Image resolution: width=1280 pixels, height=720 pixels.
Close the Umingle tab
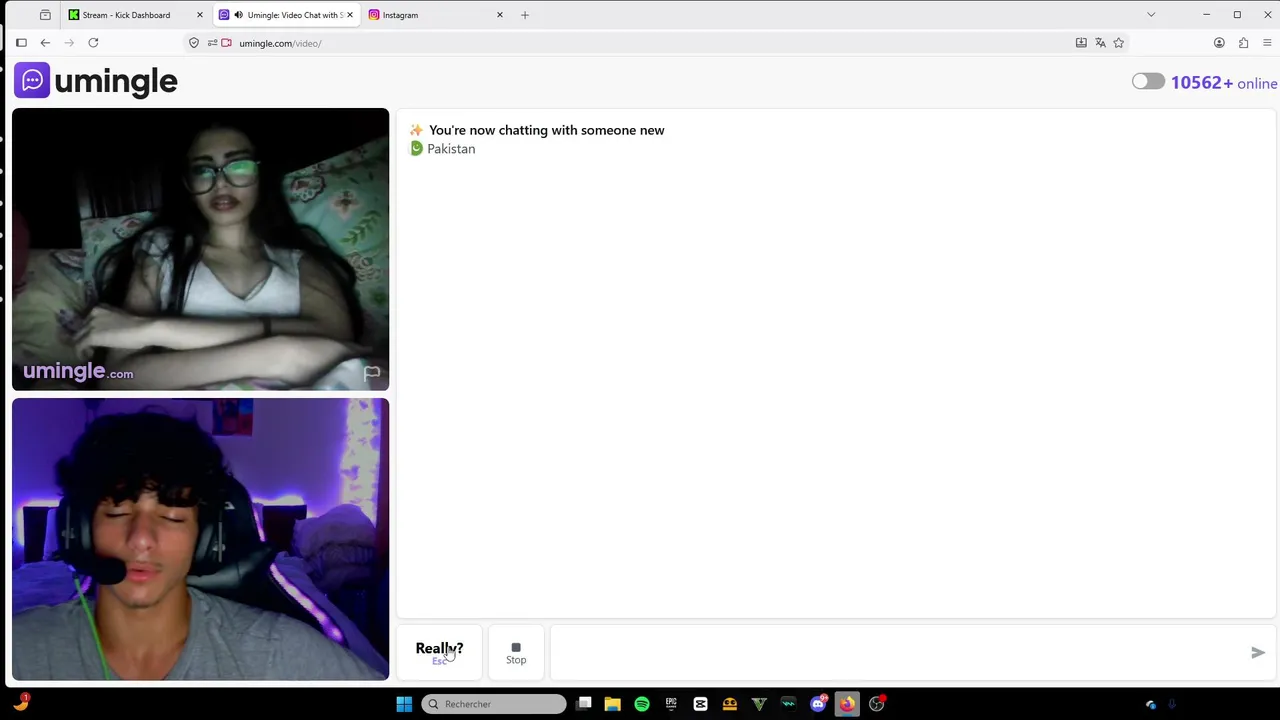[x=350, y=15]
